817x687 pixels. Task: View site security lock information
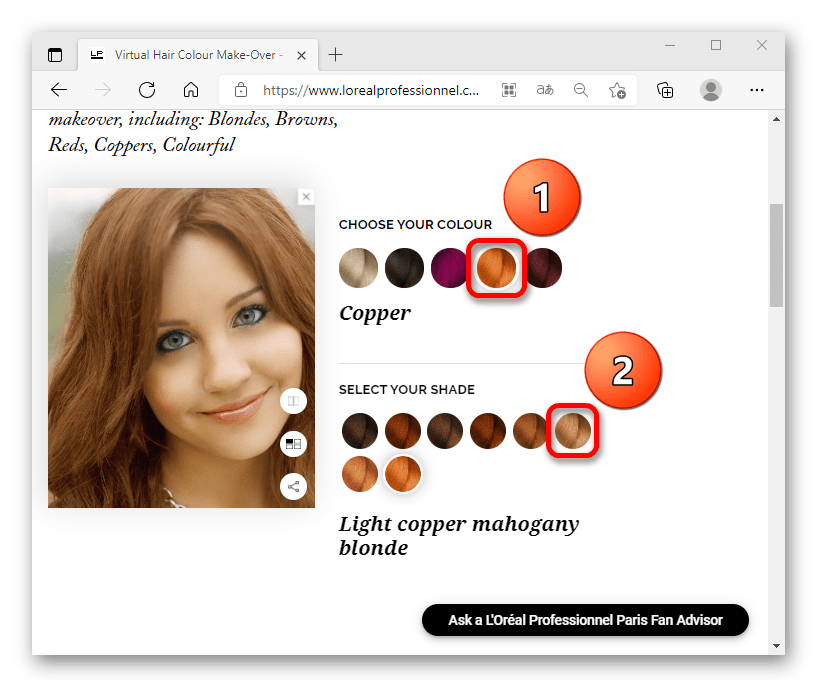tap(241, 90)
